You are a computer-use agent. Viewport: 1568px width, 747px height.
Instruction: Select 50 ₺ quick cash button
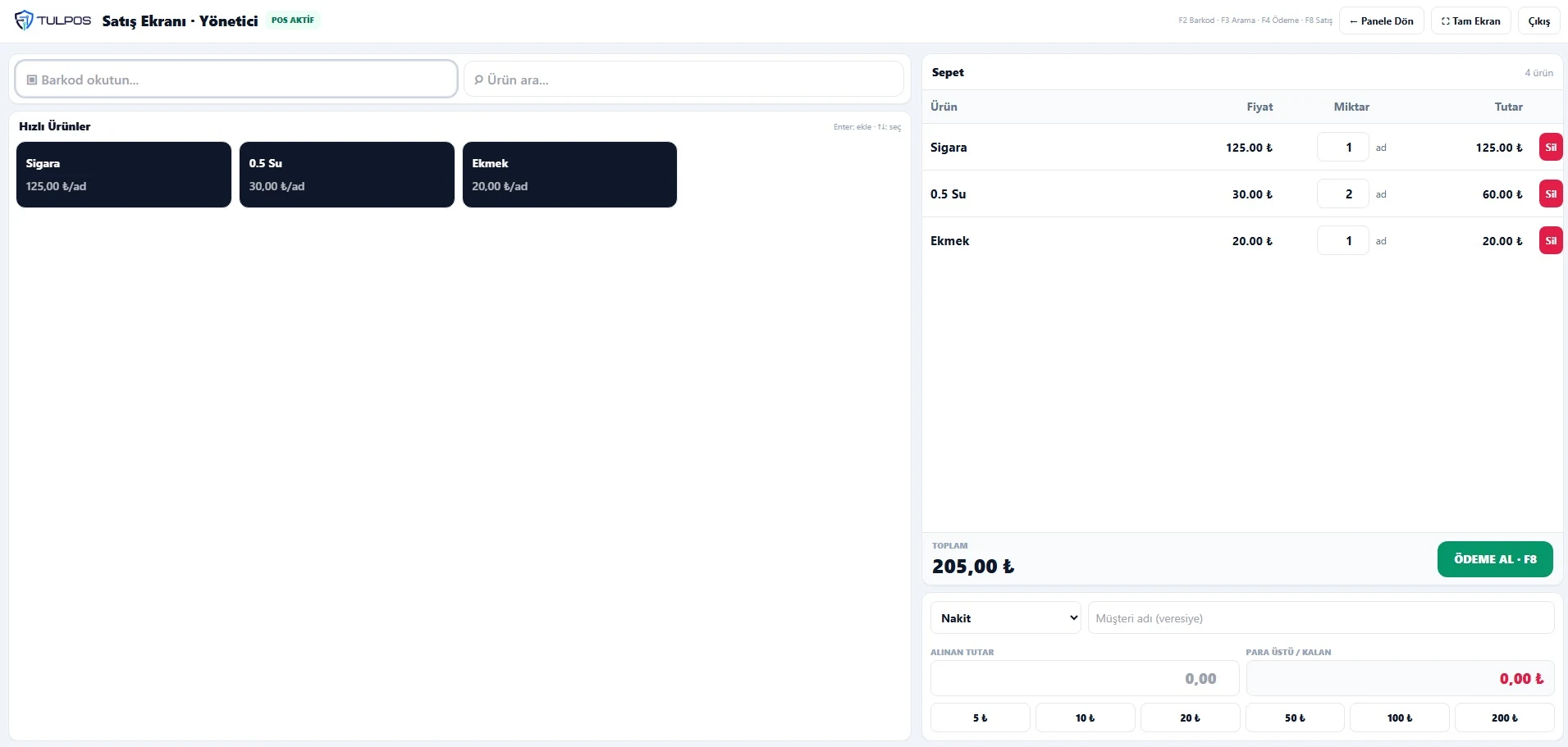tap(1295, 717)
